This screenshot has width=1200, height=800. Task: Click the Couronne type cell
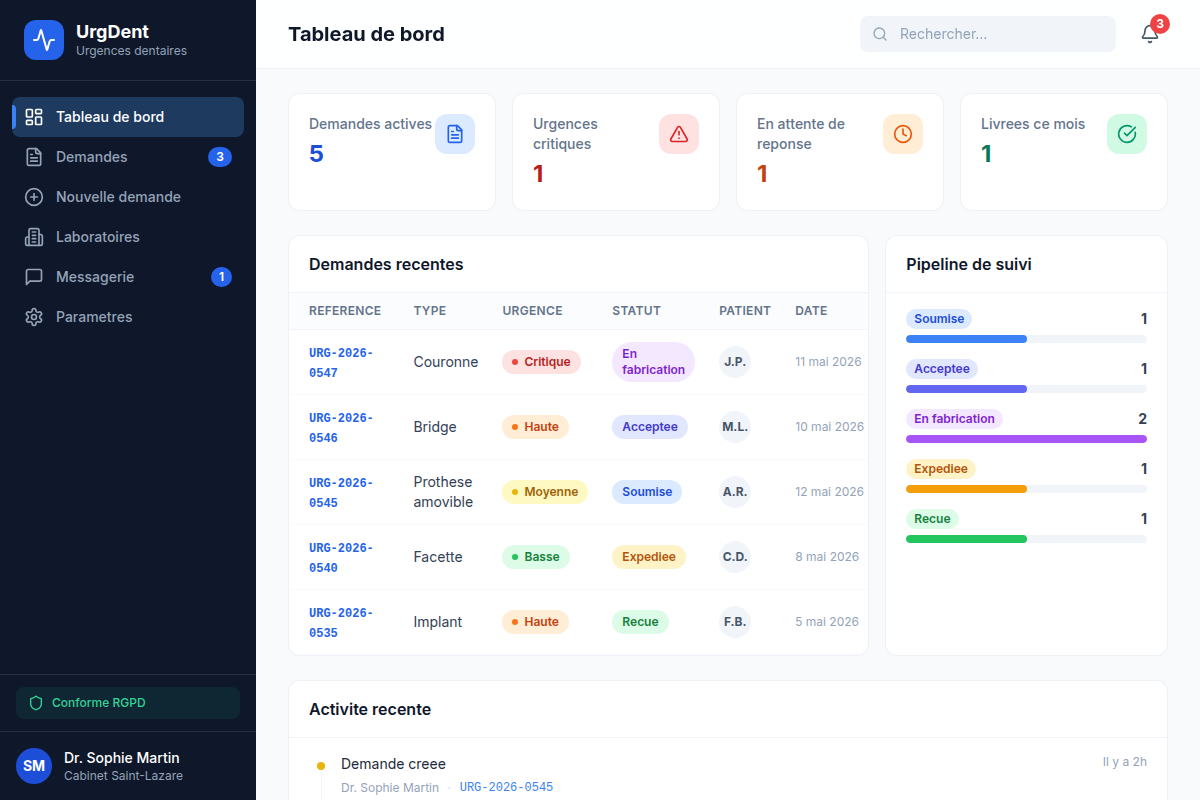click(446, 362)
